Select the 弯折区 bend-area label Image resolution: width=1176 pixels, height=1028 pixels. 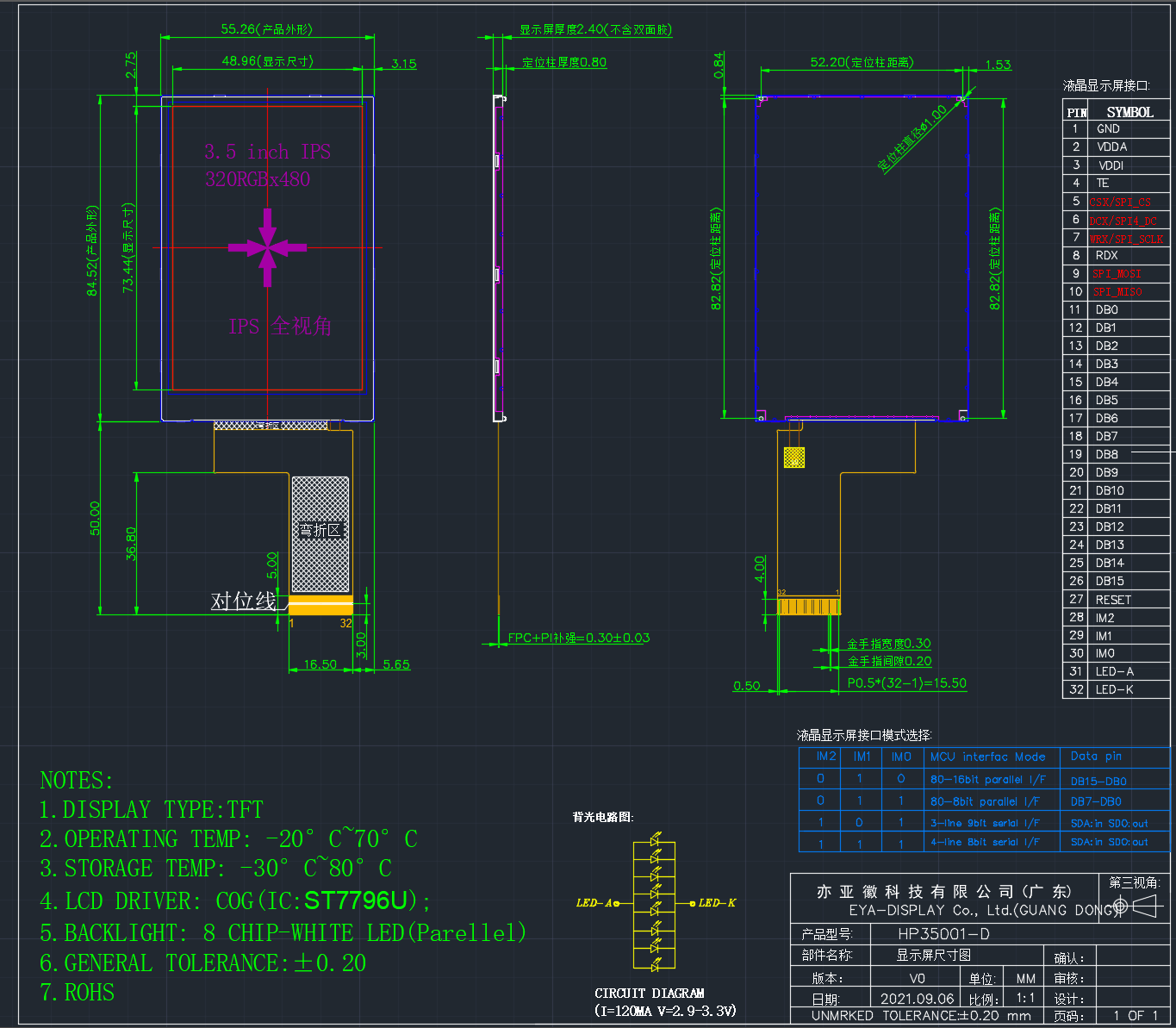click(320, 530)
